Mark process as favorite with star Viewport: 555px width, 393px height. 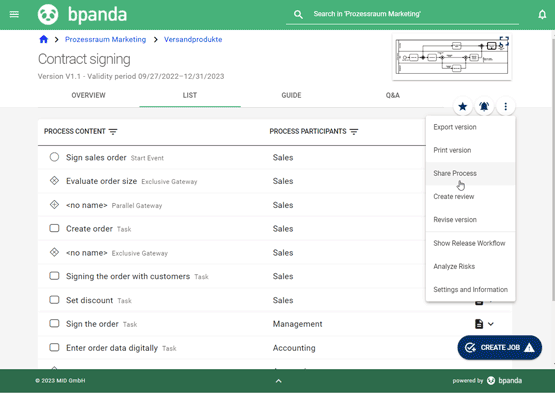pos(462,106)
